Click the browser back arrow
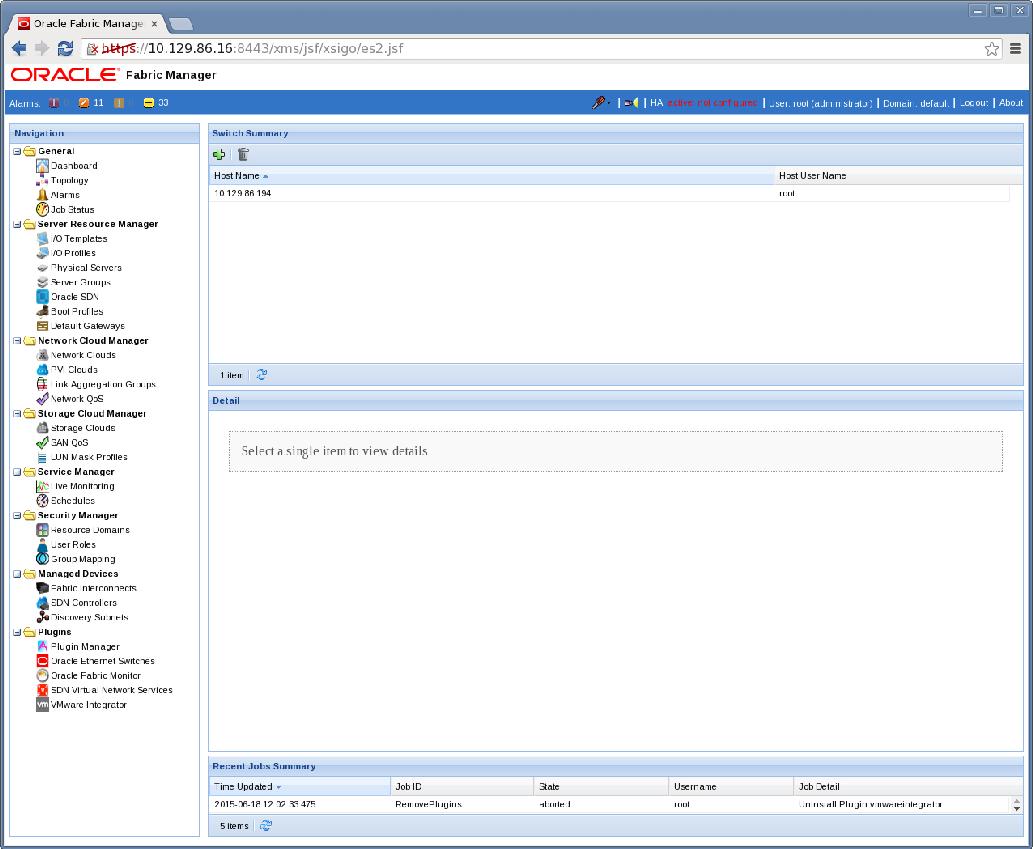The image size is (1033, 849). [x=19, y=48]
